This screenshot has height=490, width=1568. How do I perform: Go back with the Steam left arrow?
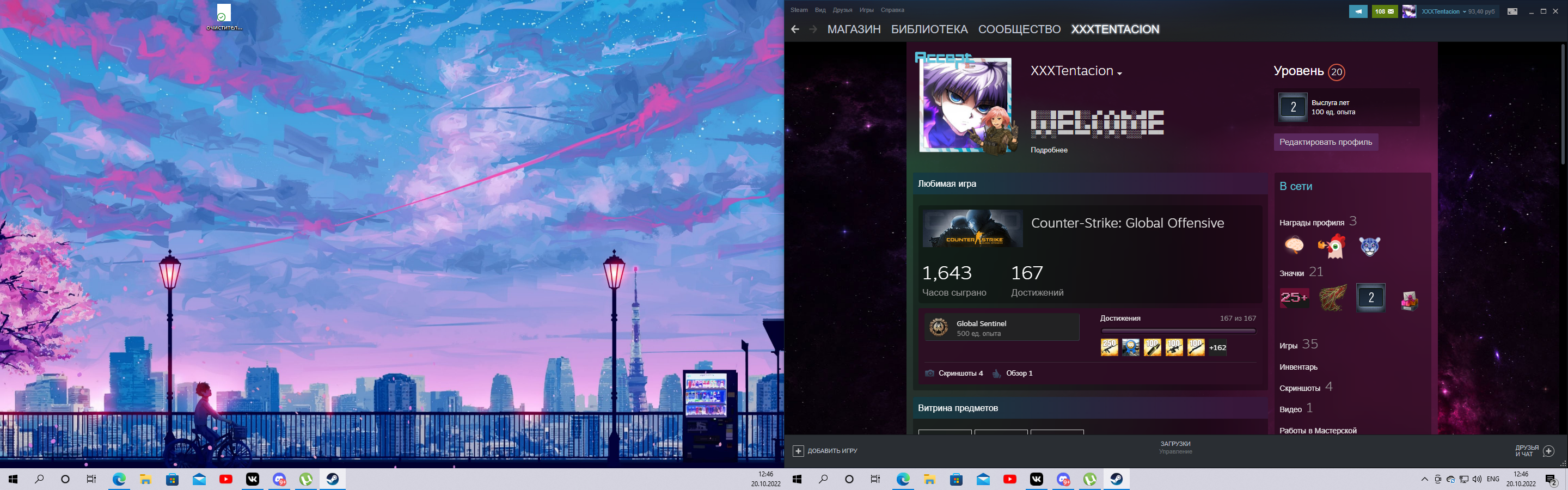tap(795, 29)
